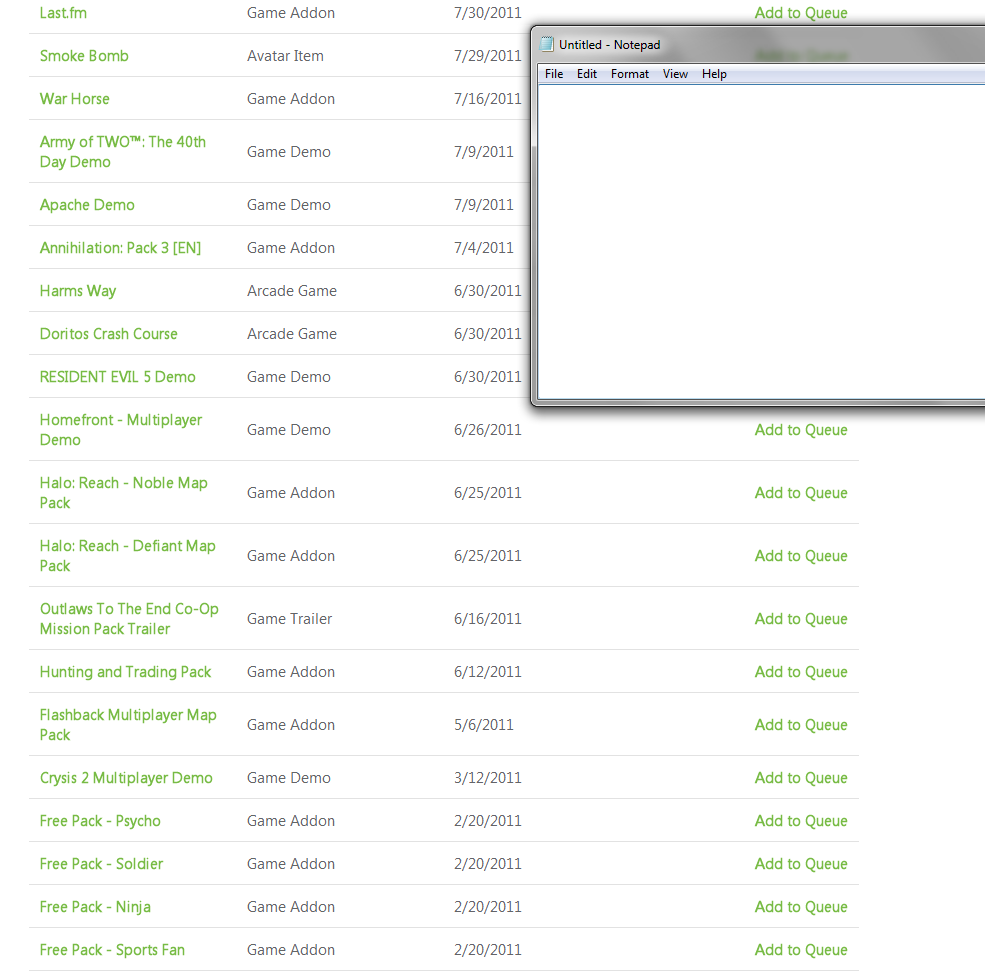Screen dimensions: 985x971
Task: Open Notepad Help menu
Action: 714,74
